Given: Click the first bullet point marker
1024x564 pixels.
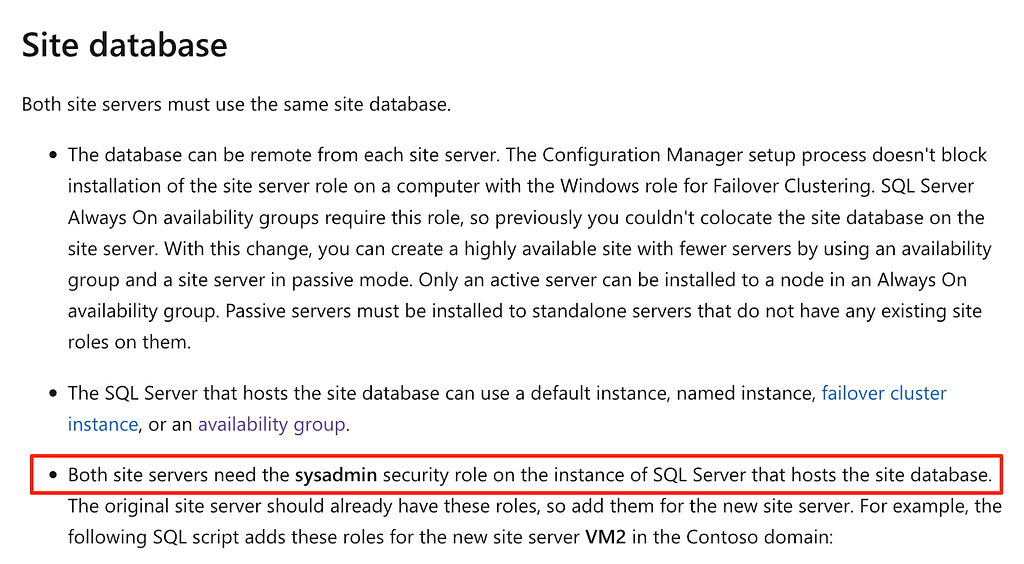Looking at the screenshot, I should pyautogui.click(x=52, y=156).
